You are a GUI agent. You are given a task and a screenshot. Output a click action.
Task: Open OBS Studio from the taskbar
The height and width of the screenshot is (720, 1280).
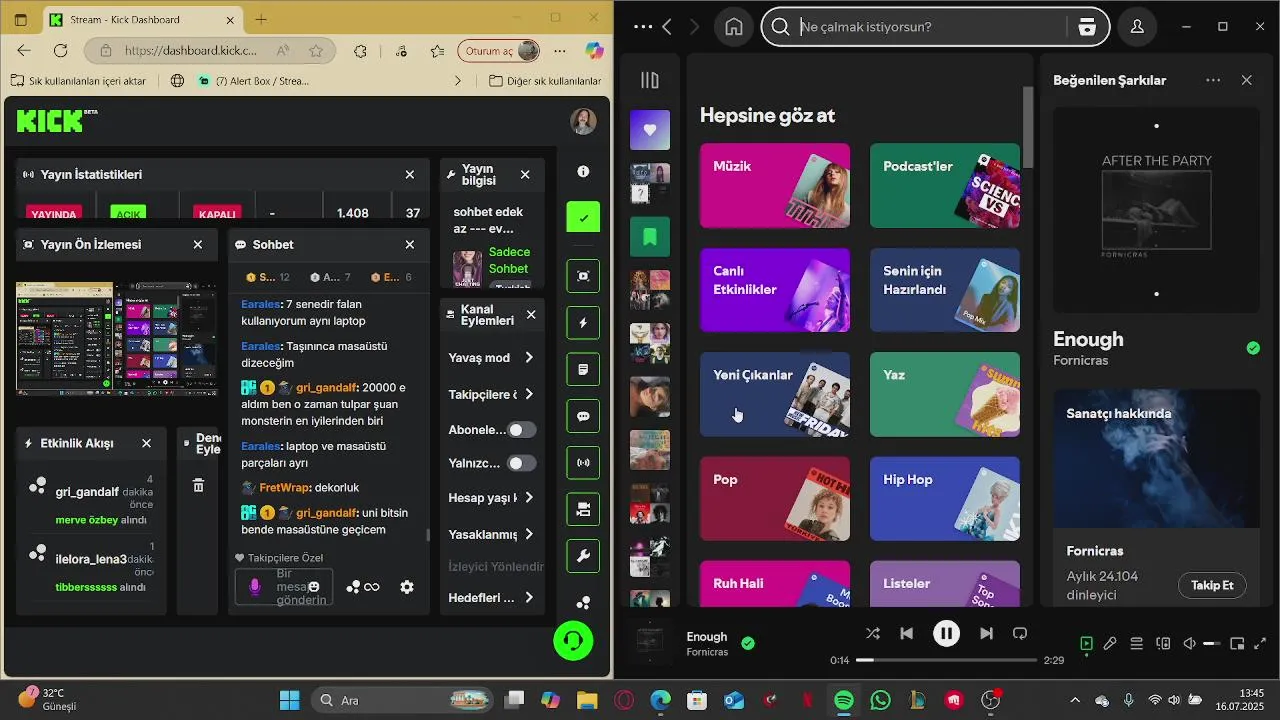pyautogui.click(x=991, y=700)
